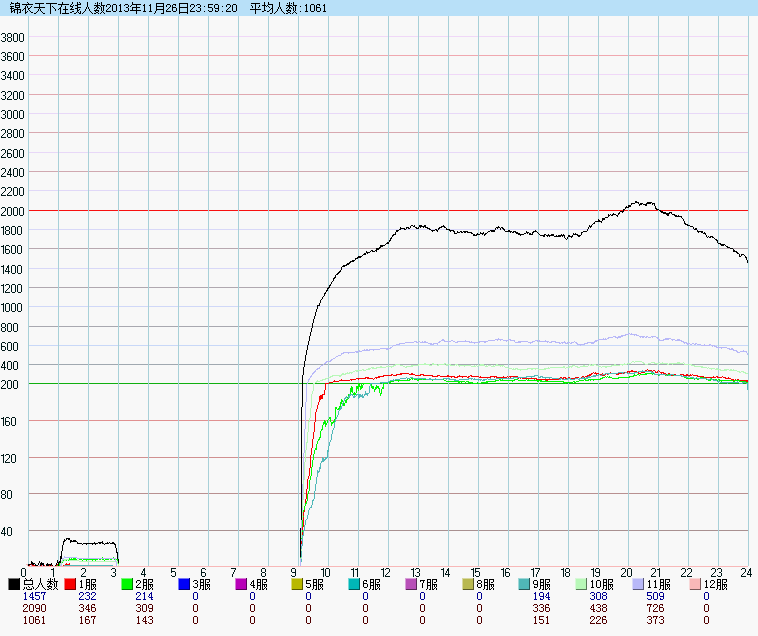The height and width of the screenshot is (636, 758).
Task: Click the blue 3服 legend swatch
Action: click(185, 584)
